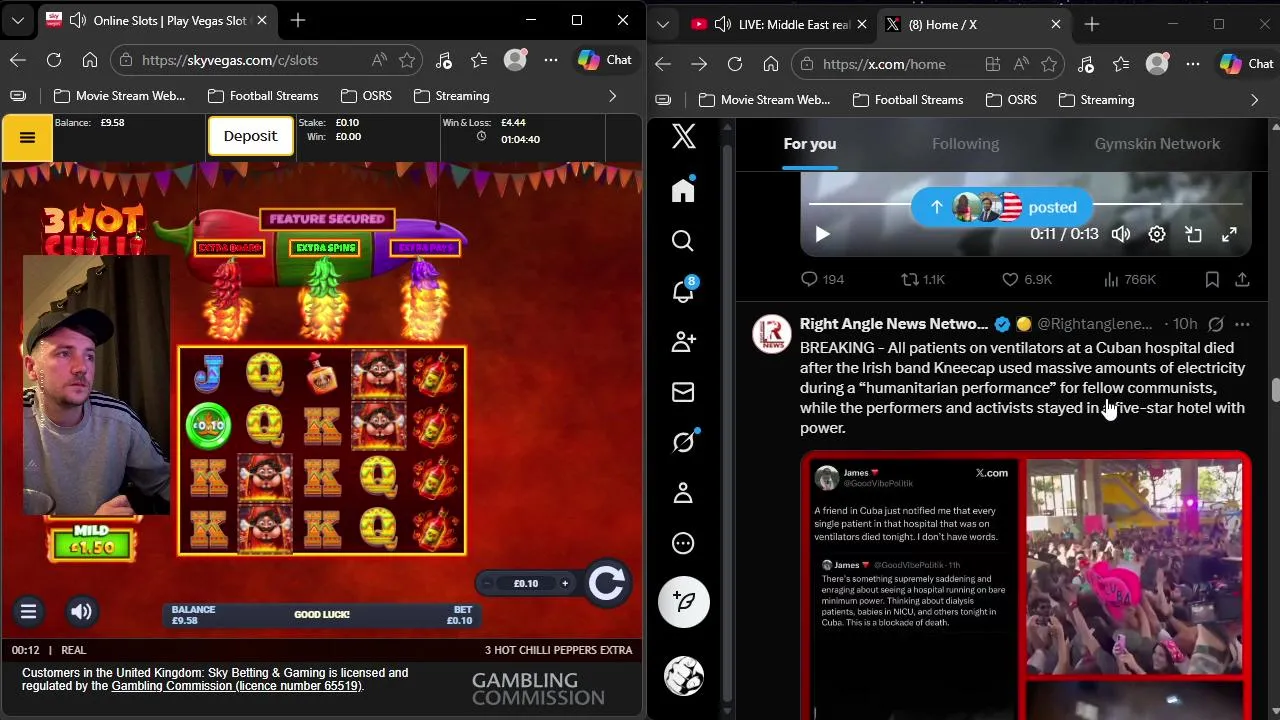This screenshot has width=1280, height=720.
Task: Play the paused X video
Action: click(x=822, y=234)
